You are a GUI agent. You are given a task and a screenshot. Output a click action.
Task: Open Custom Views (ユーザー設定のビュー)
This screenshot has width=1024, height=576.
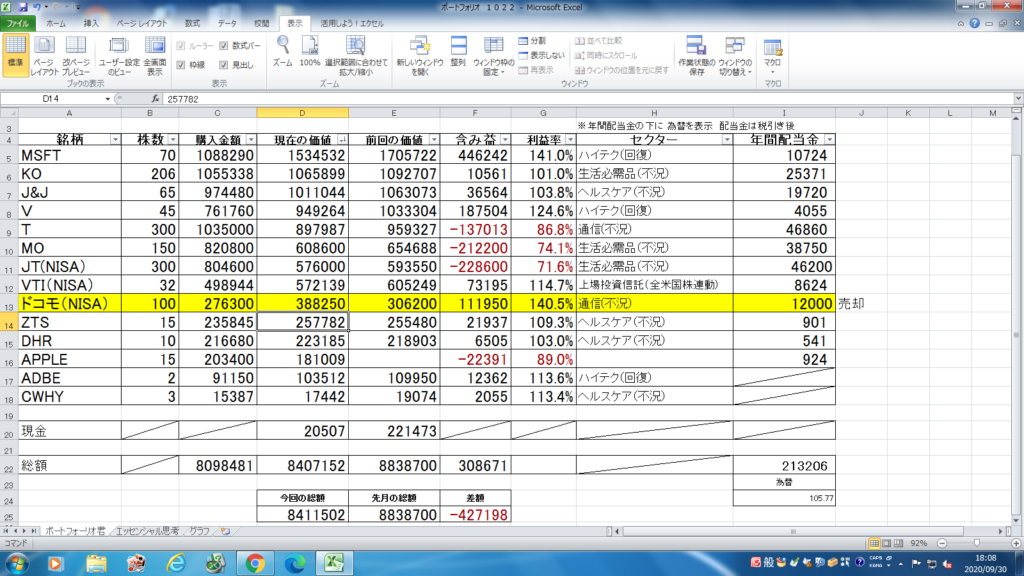coord(119,55)
